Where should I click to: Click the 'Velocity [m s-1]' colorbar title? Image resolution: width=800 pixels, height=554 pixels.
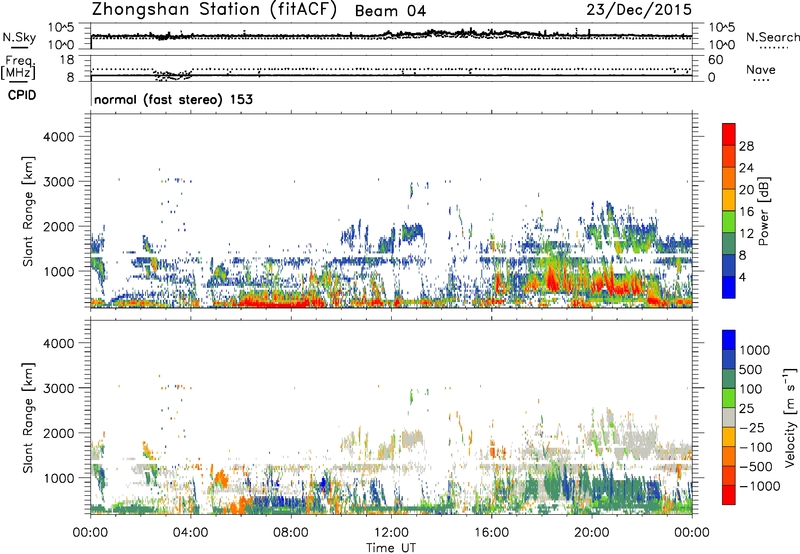(x=790, y=417)
